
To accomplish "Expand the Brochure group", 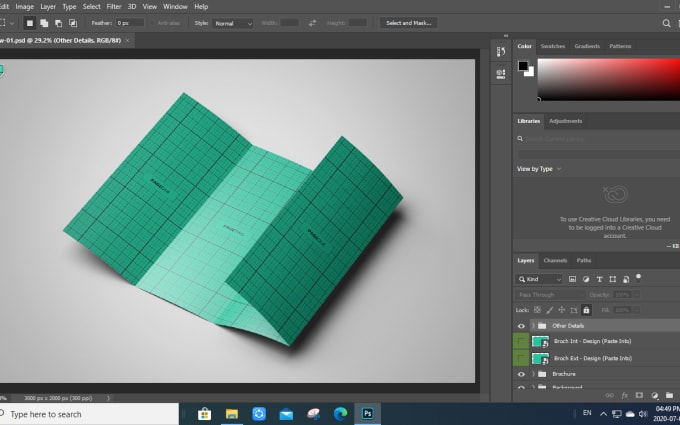I will (x=533, y=374).
